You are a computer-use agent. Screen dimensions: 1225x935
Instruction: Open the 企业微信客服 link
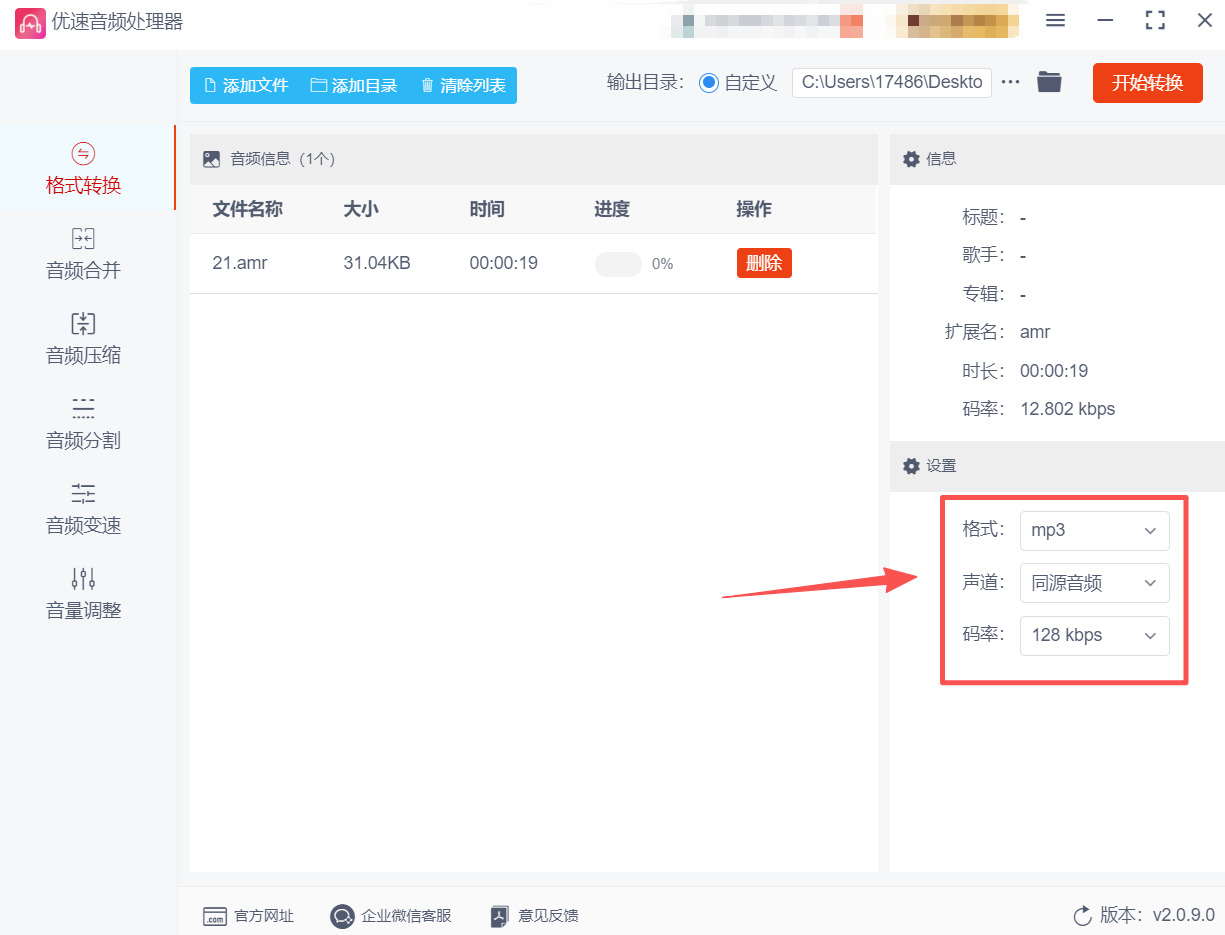tap(391, 916)
